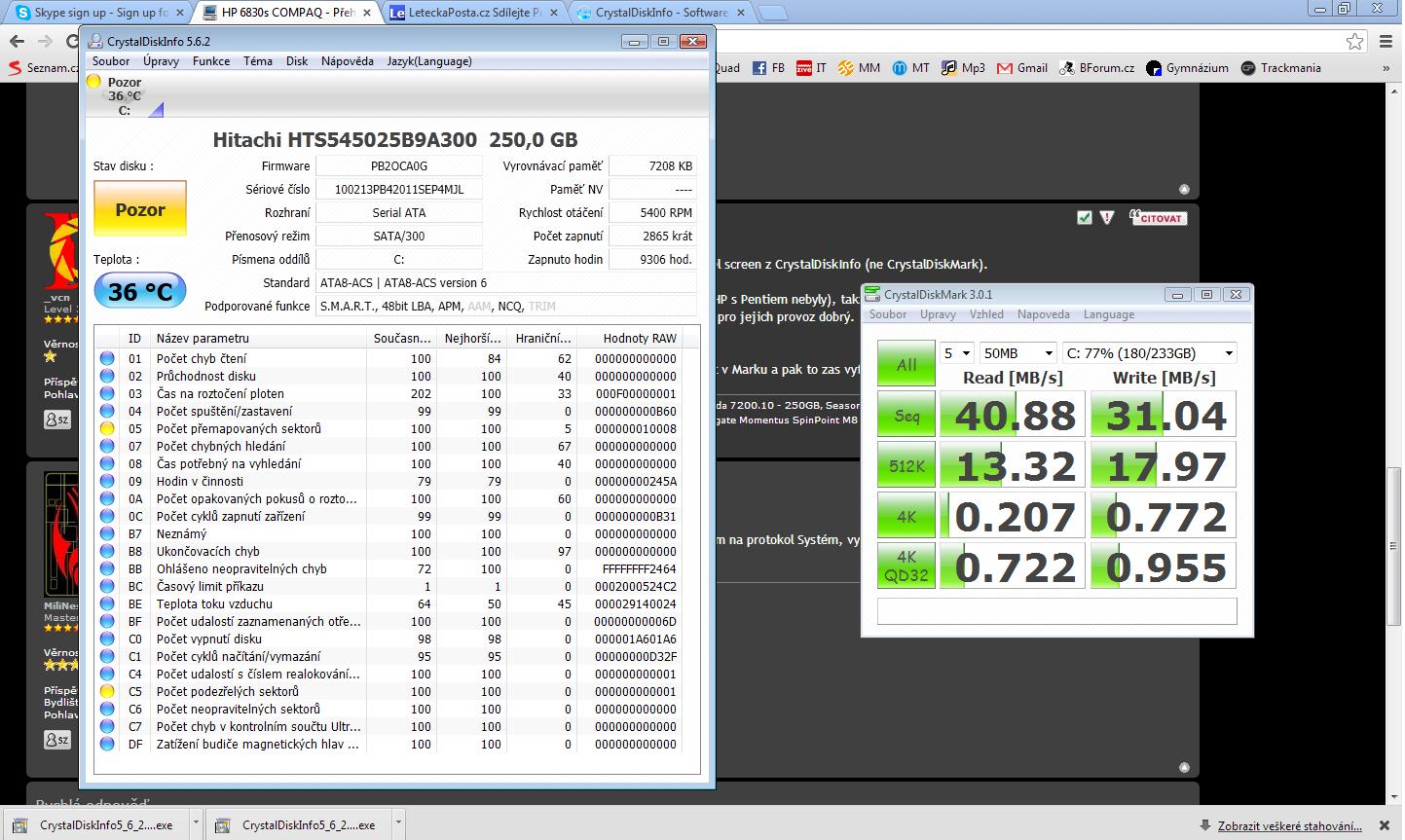This screenshot has height=840, width=1405.
Task: Click the 4K test button in CrystalDiskMark
Action: (x=906, y=517)
